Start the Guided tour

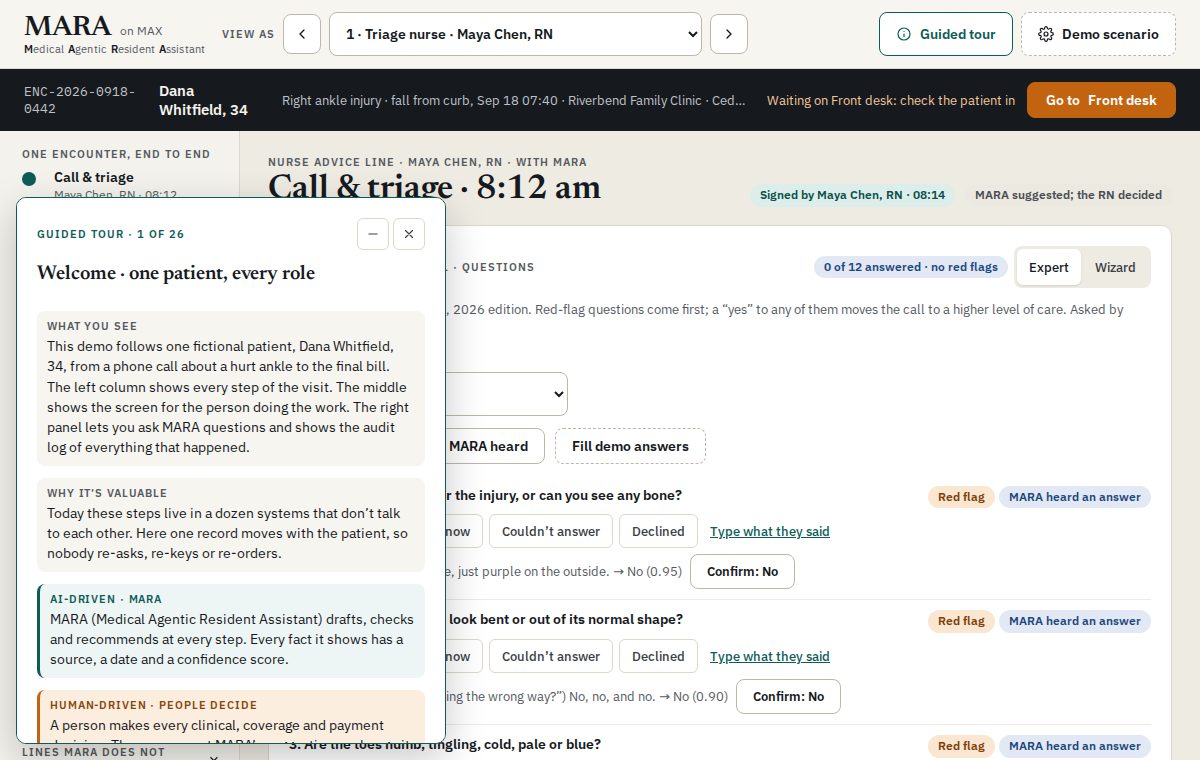coord(946,34)
